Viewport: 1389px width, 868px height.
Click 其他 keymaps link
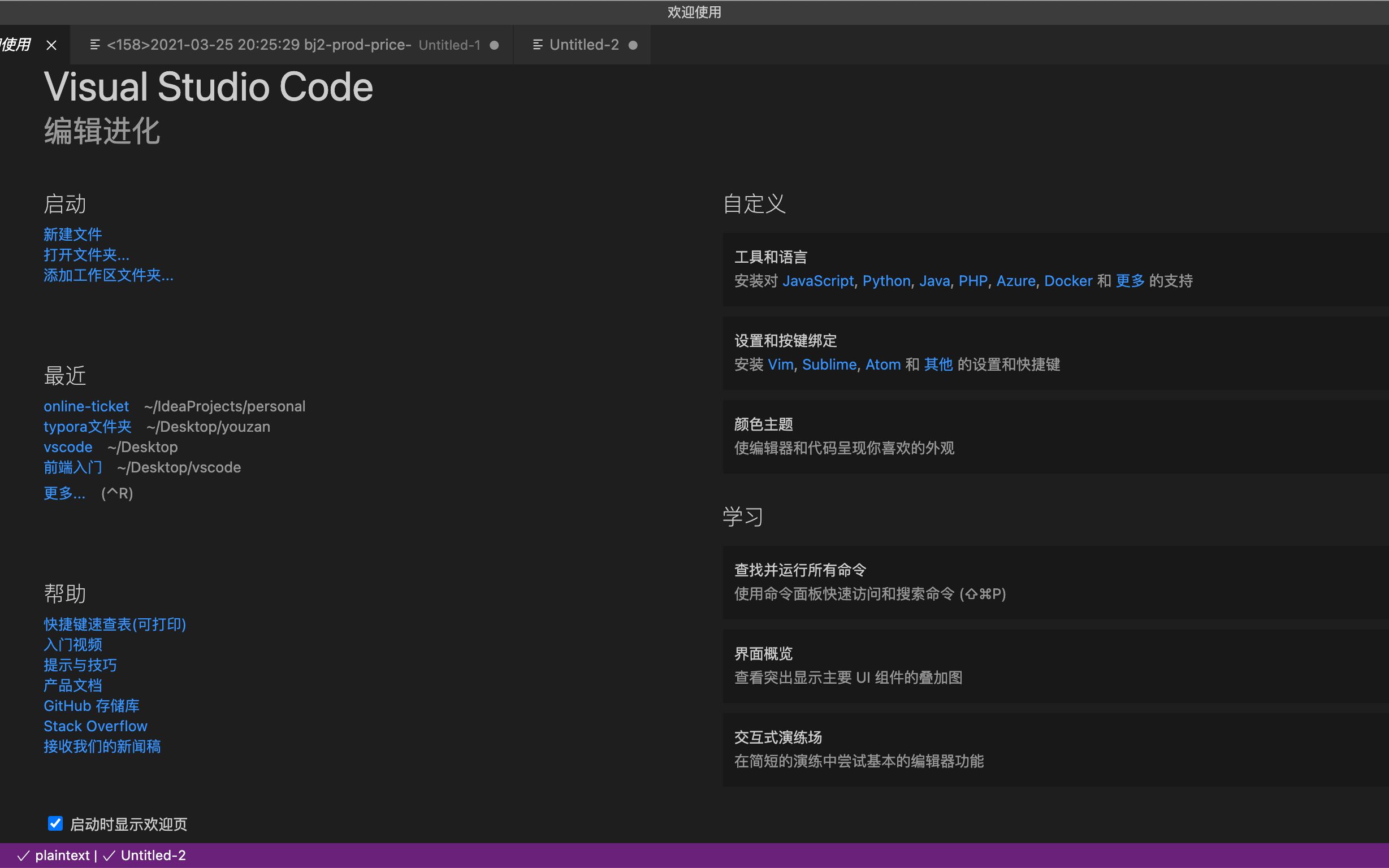[x=938, y=364]
